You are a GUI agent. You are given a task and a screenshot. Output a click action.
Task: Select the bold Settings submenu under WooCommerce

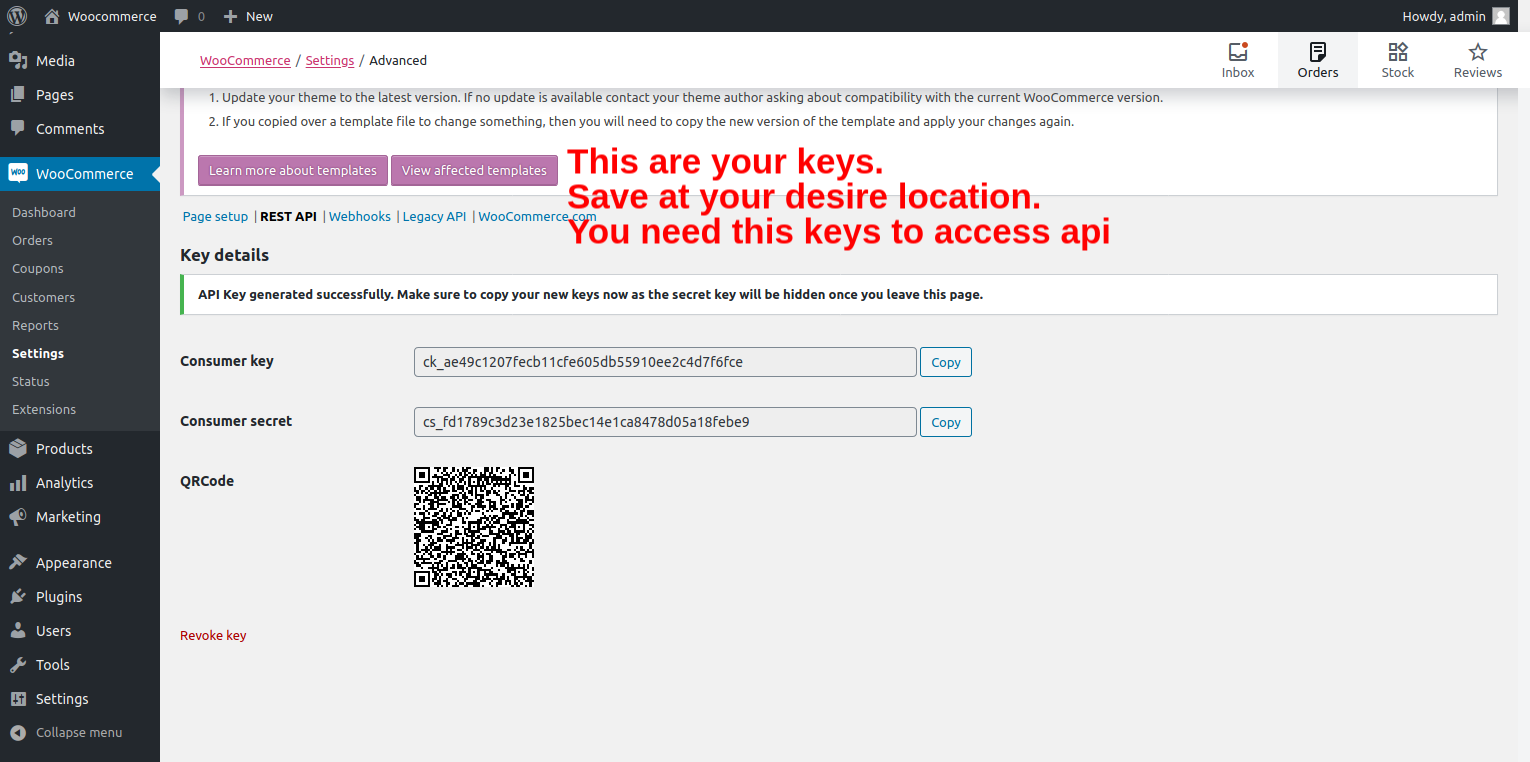coord(38,353)
